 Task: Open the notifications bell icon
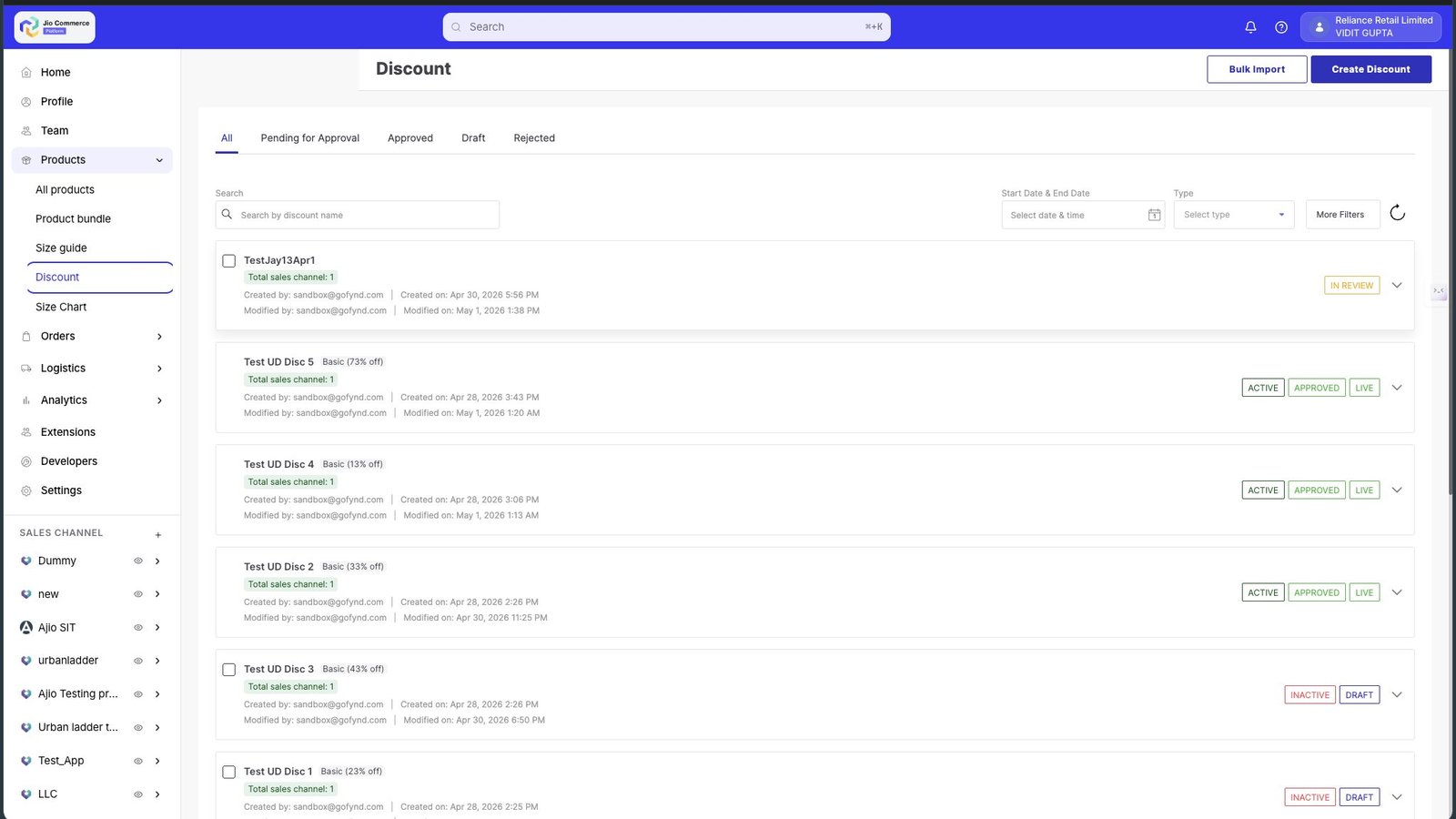click(1250, 27)
